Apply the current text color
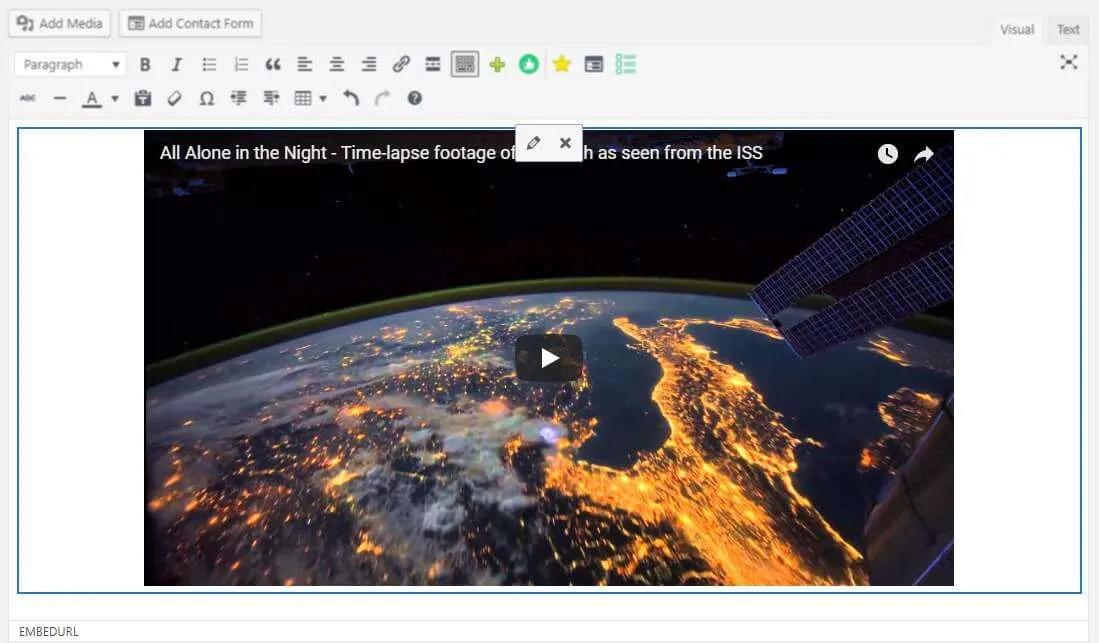This screenshot has width=1099, height=643. [92, 98]
